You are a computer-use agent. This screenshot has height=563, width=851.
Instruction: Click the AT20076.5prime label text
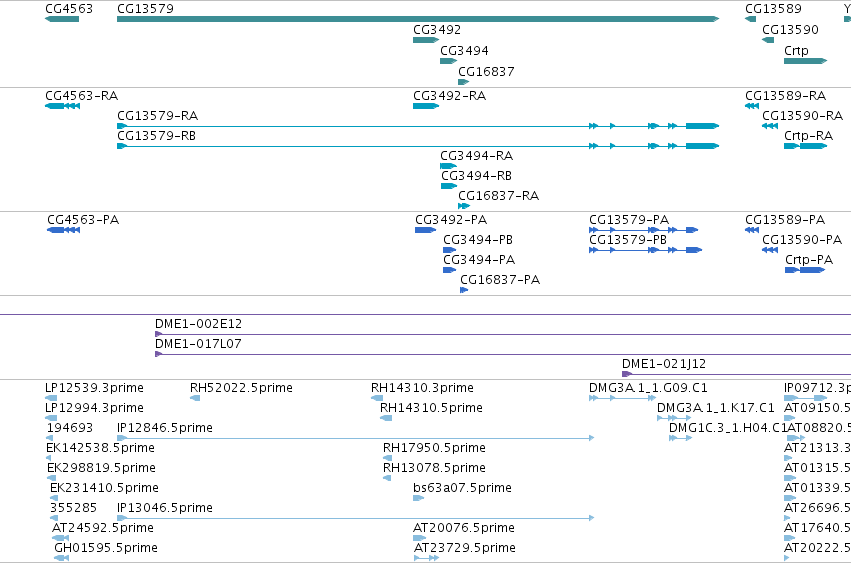[463, 528]
